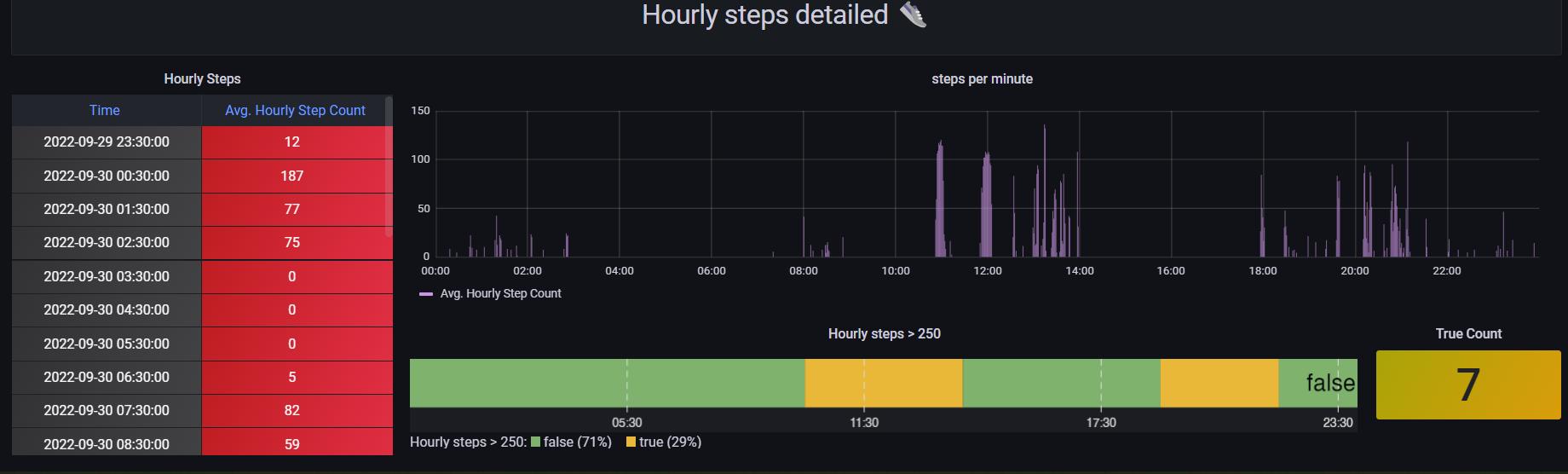
Task: Open the True Count panel title menu
Action: pos(1467,333)
